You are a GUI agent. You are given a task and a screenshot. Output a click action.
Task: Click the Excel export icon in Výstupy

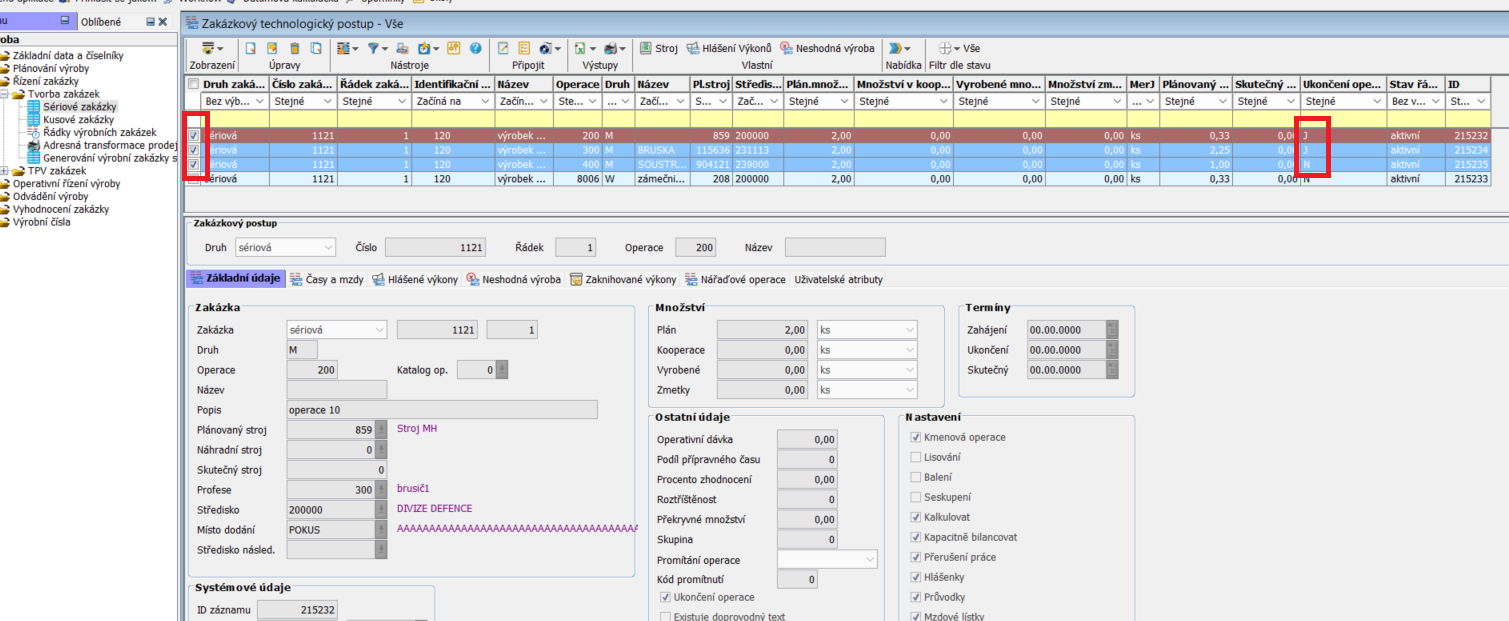[x=580, y=48]
